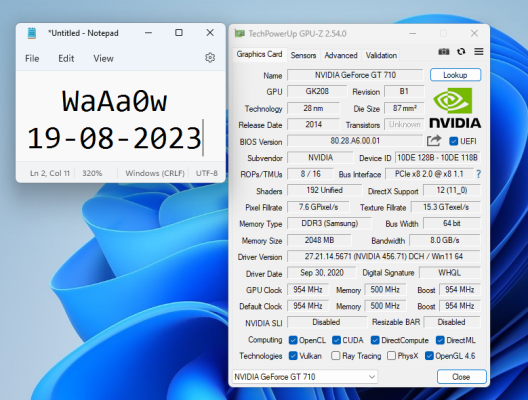Click the Name field NVIDIA GeForce GT 710
528x400 pixels.
(x=355, y=75)
